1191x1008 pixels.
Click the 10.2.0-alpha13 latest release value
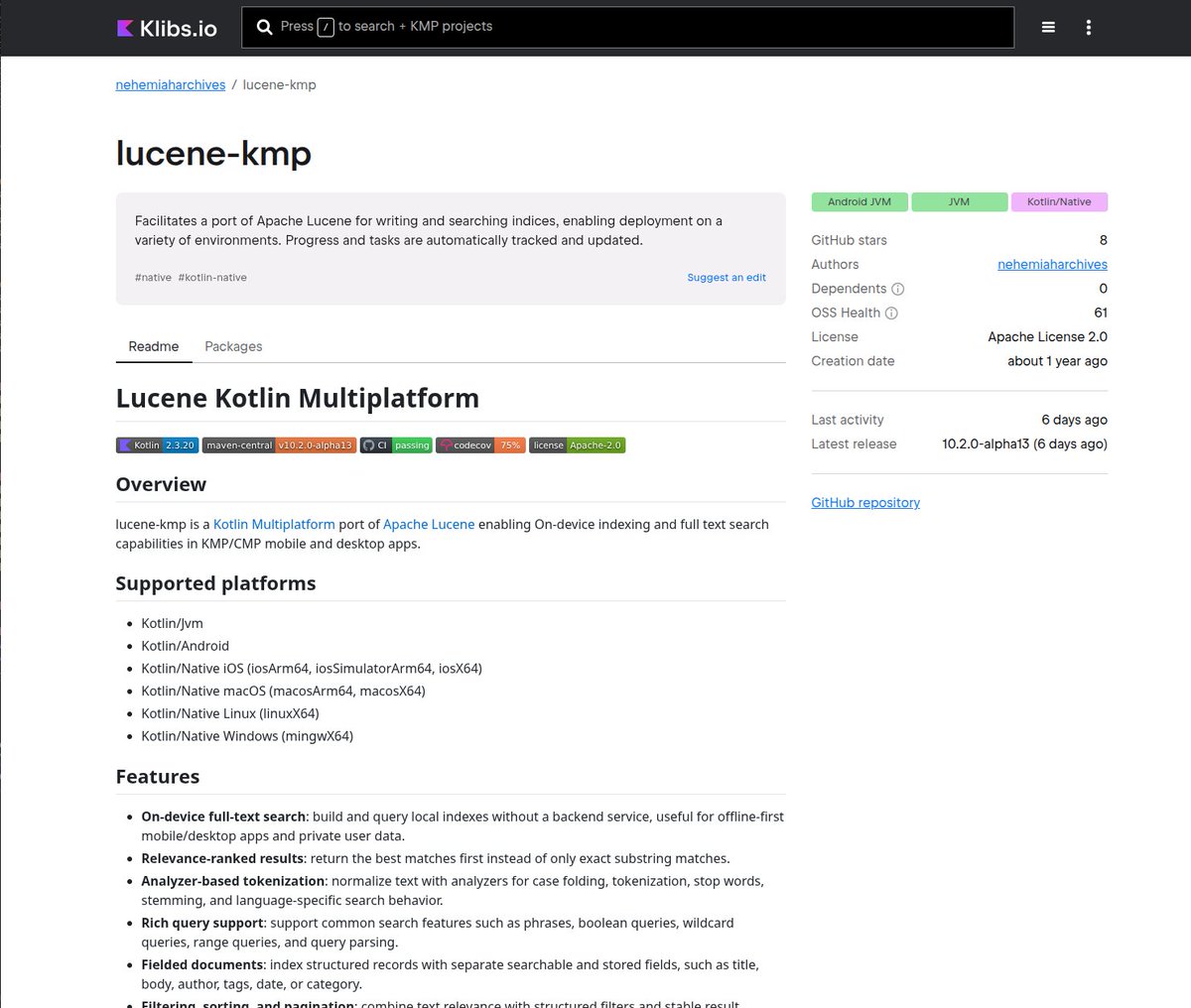1024,444
